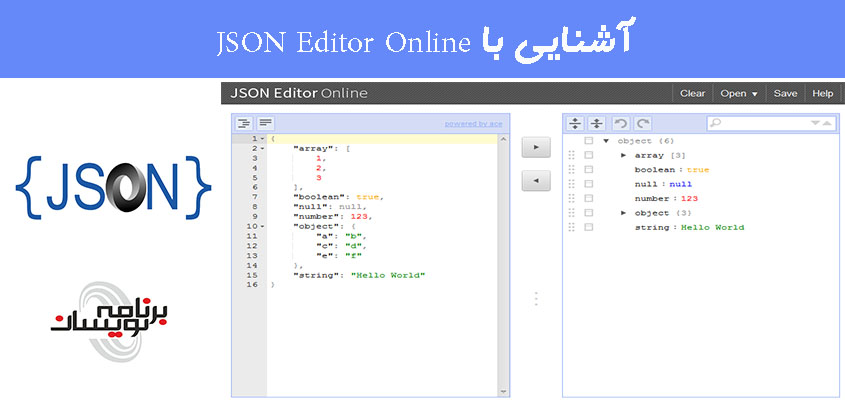Screen dimensions: 845x401
Task: Toggle the action box beside number row
Action: coord(589,199)
